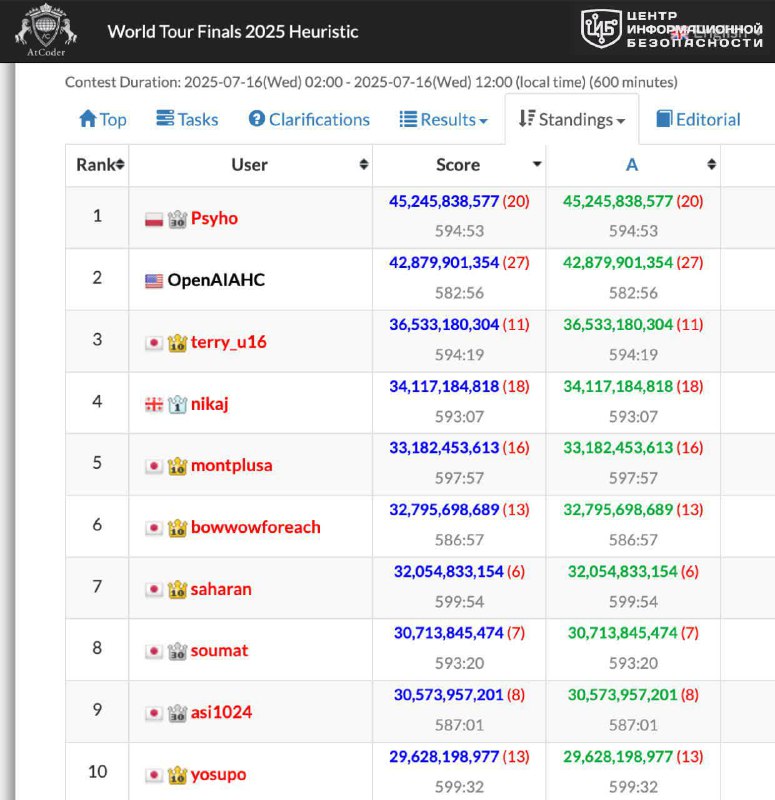Click gold crown badge beside bowwowforeach
The width and height of the screenshot is (775, 800).
pos(178,528)
